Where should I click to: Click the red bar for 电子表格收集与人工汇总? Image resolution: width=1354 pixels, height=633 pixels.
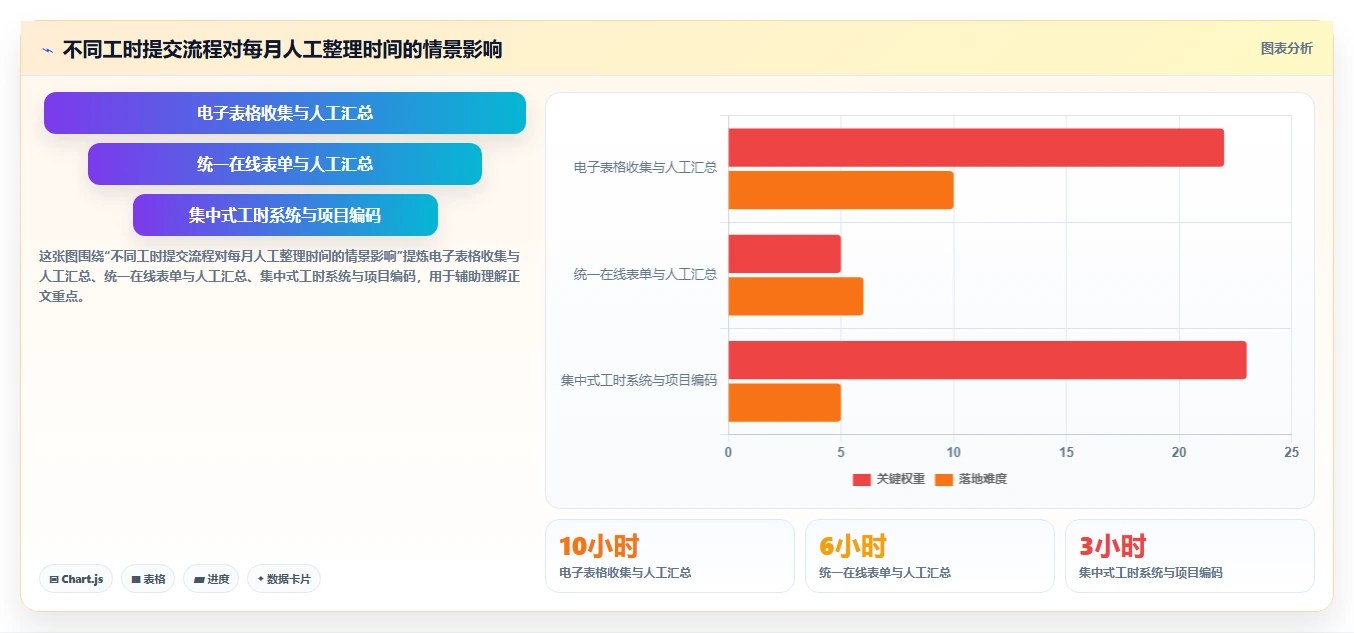[976, 148]
